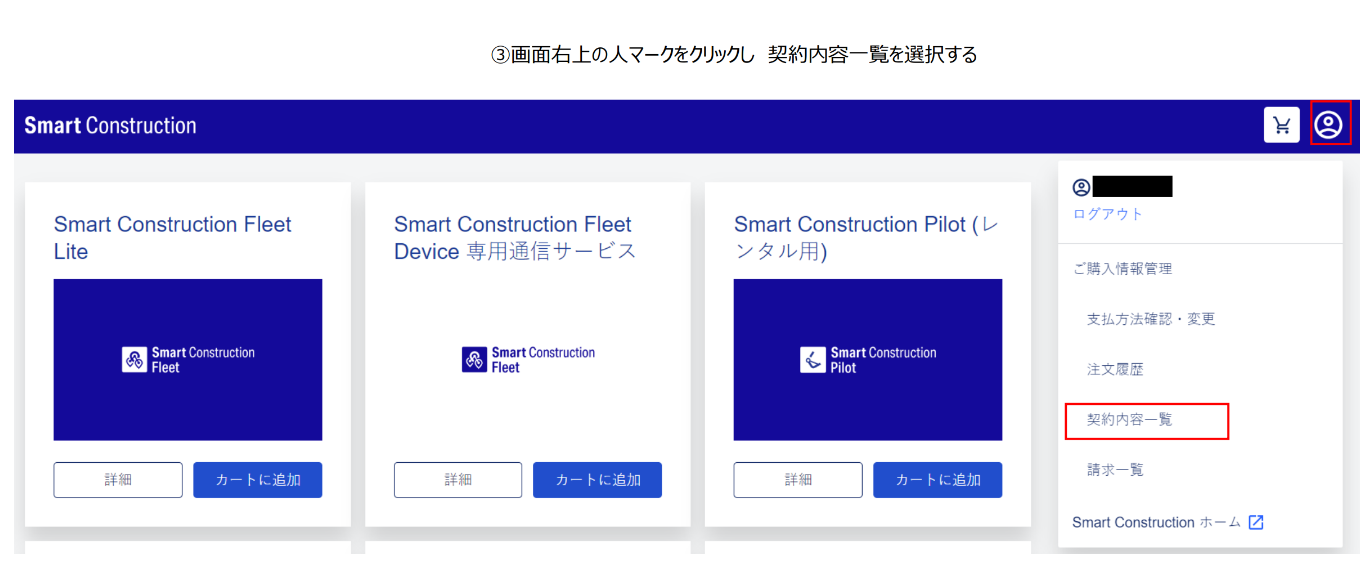Open Smart Construction ホーム link

(x=1156, y=522)
